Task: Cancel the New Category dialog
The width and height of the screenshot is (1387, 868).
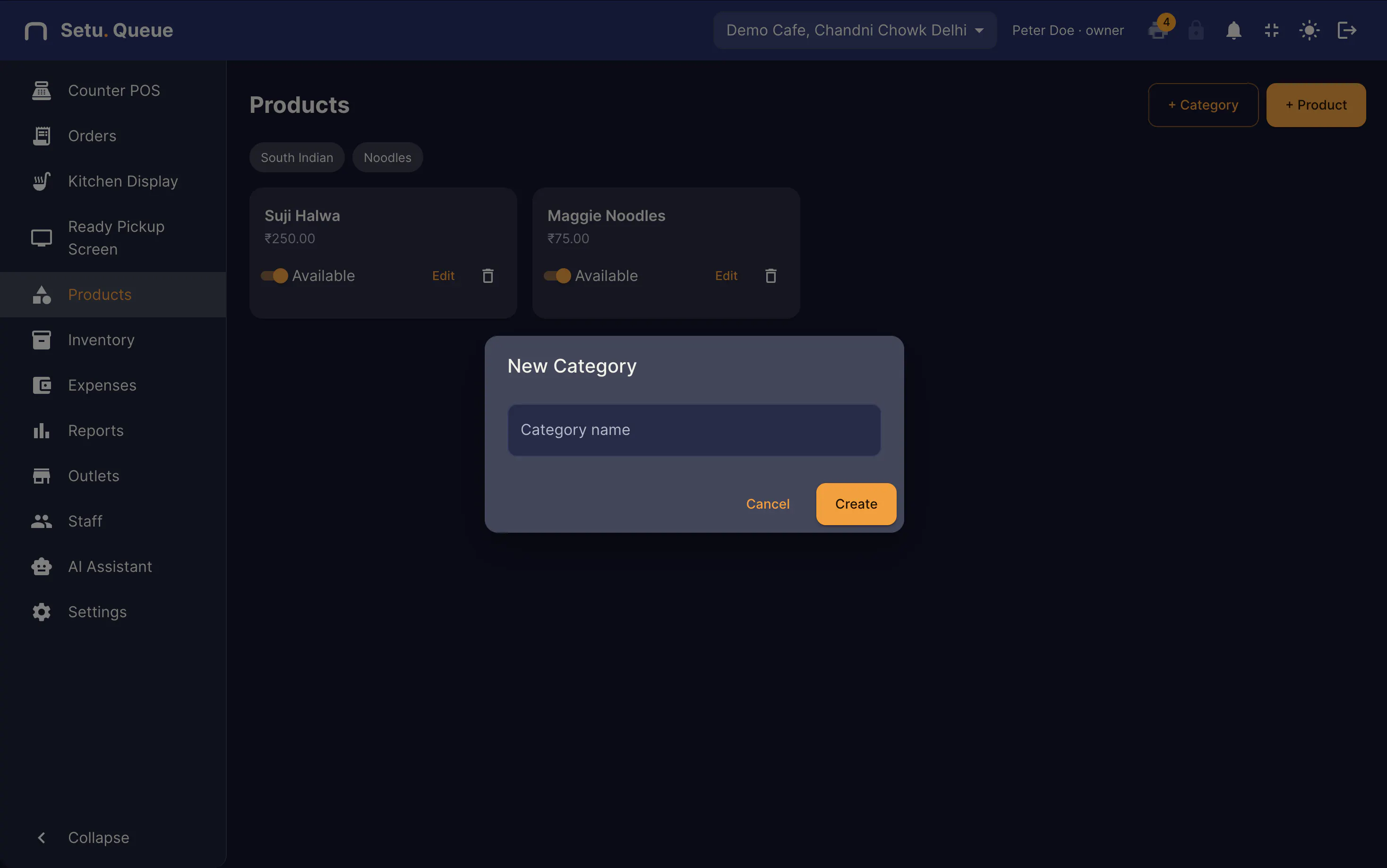Action: pos(768,503)
